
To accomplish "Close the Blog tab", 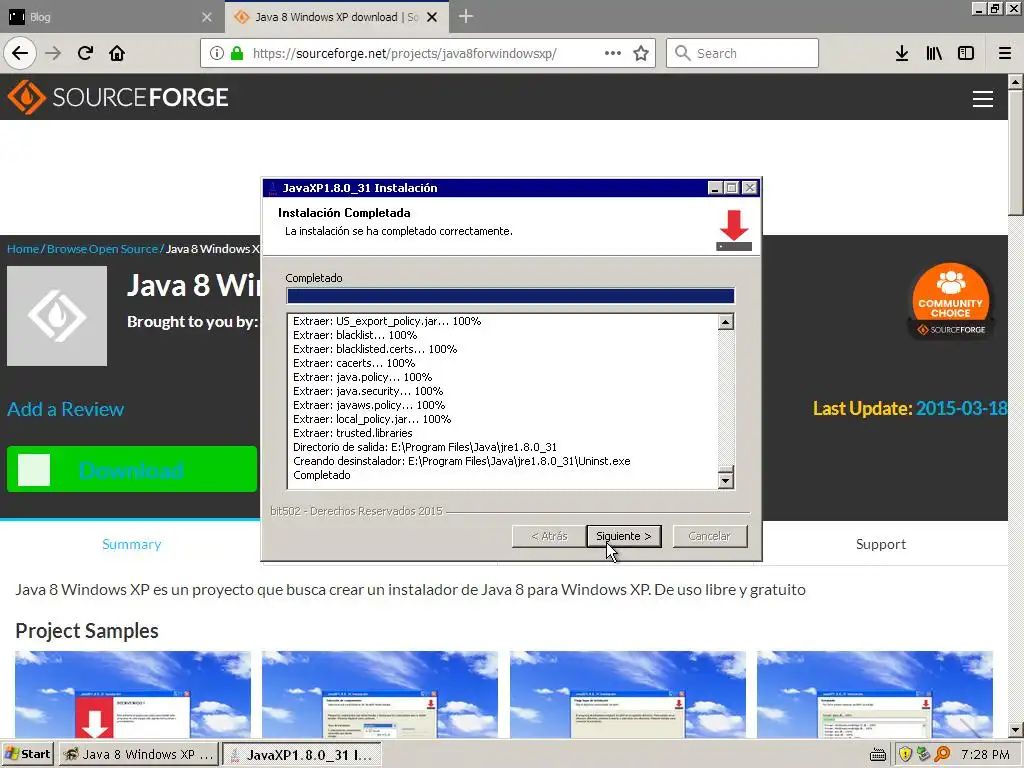I will click(x=207, y=17).
